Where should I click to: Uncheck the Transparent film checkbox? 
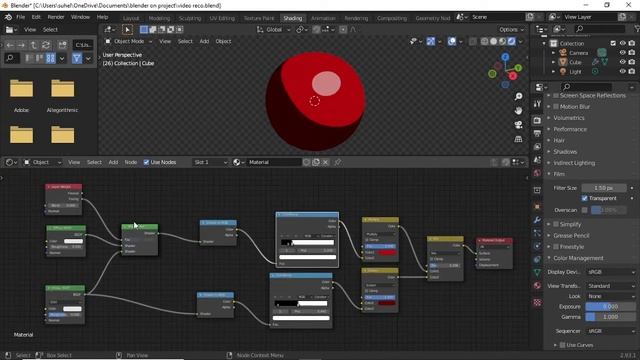584,198
